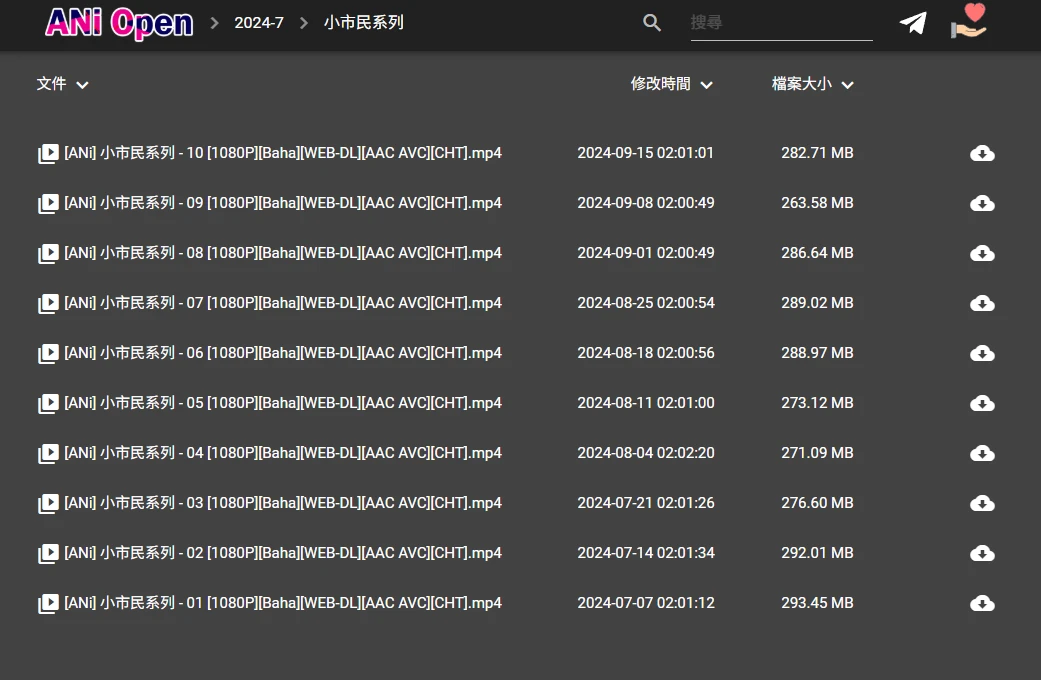Download episode 07 via cloud icon
This screenshot has width=1041, height=680.
tap(982, 303)
